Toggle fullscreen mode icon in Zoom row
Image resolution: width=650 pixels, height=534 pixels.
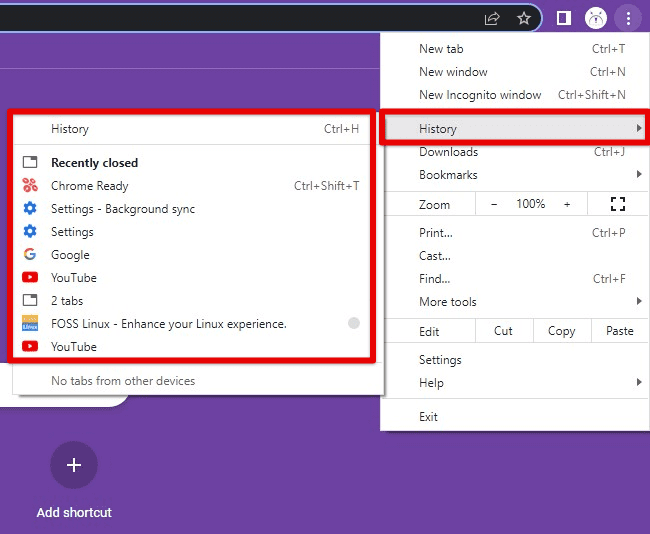618,204
